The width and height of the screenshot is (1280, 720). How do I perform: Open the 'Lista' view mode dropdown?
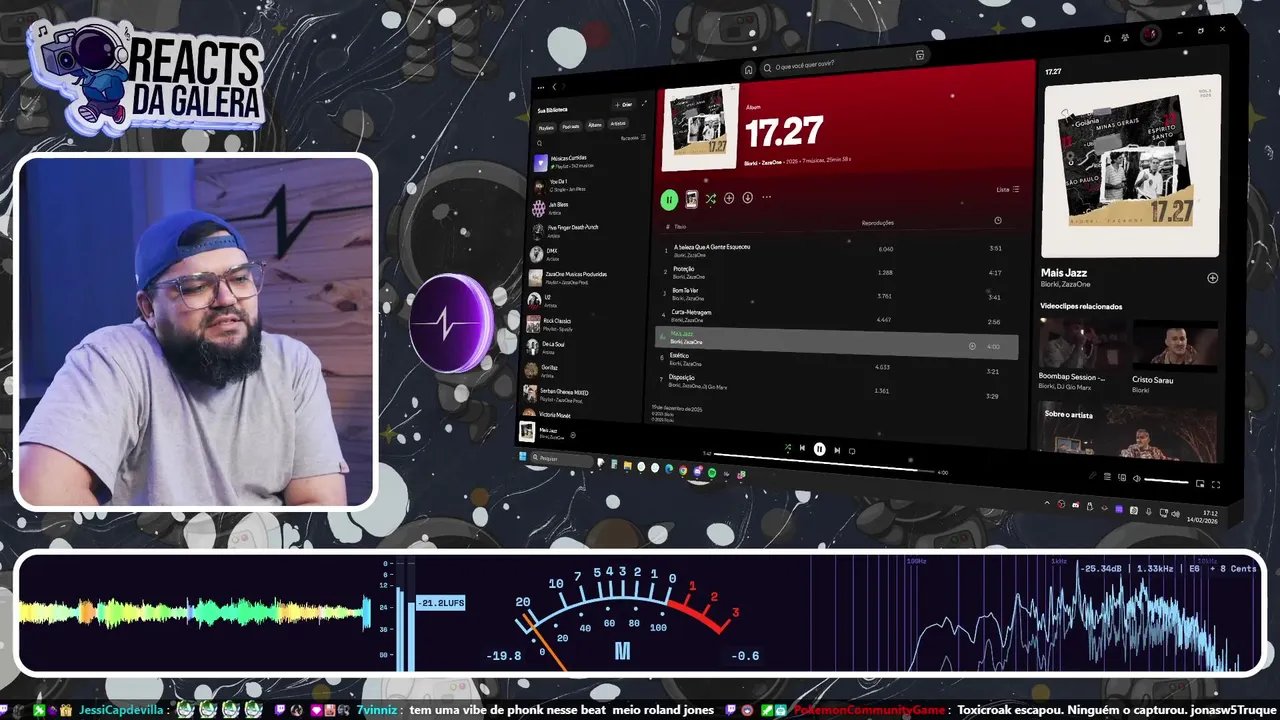pos(1008,189)
